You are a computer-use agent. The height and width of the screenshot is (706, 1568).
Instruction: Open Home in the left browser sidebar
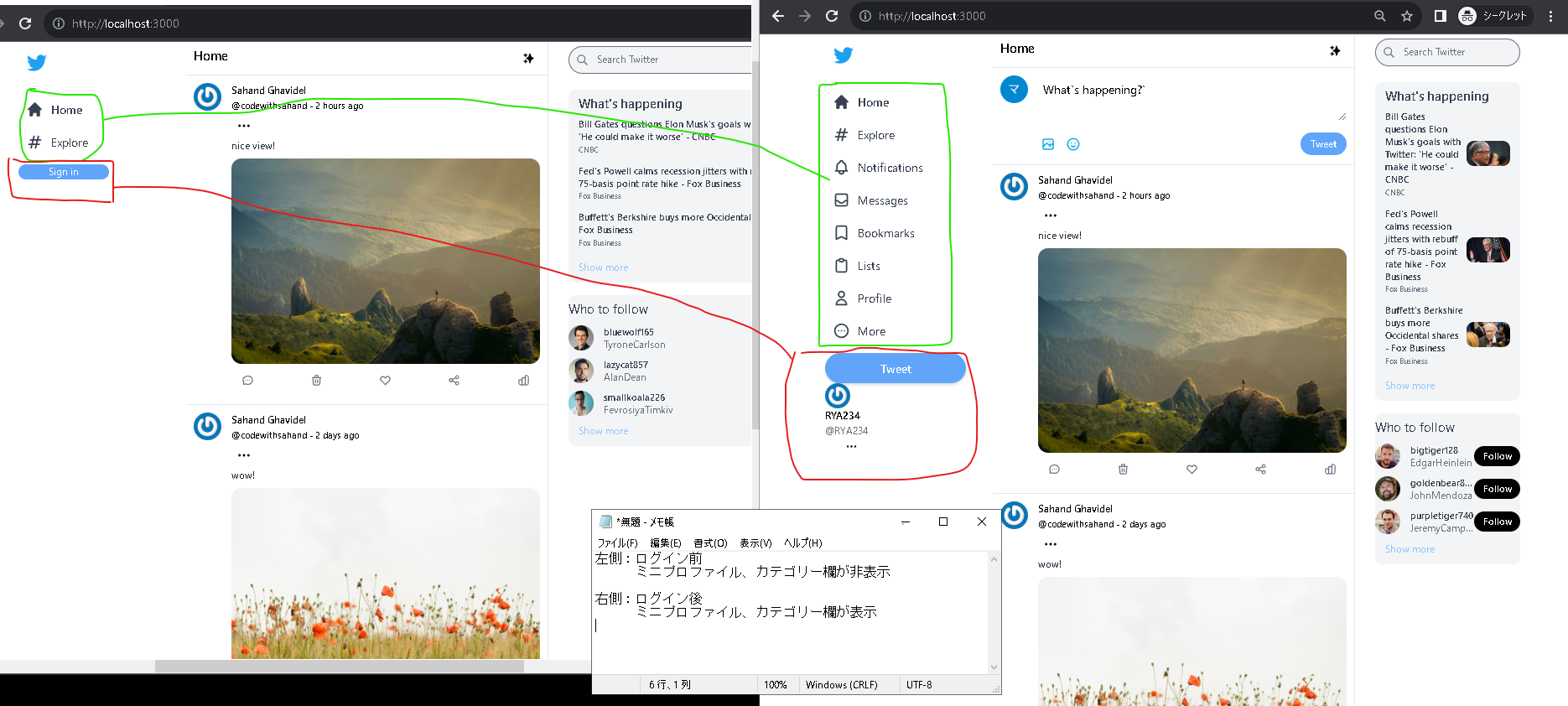55,110
